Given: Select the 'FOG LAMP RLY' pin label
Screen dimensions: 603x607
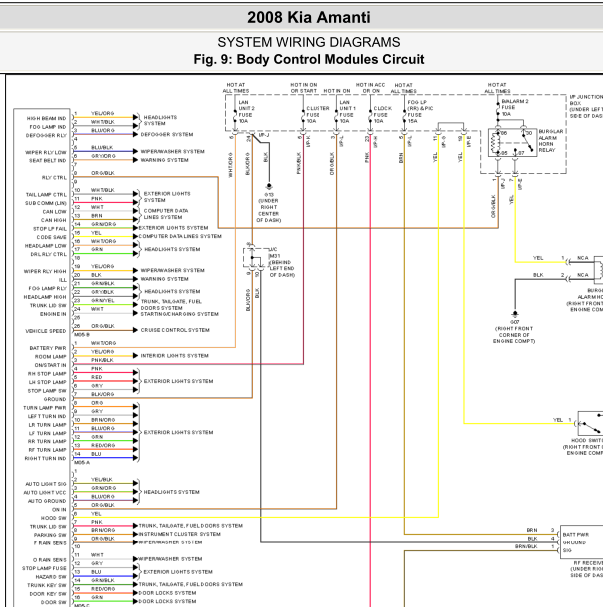Looking at the screenshot, I should coord(48,288).
